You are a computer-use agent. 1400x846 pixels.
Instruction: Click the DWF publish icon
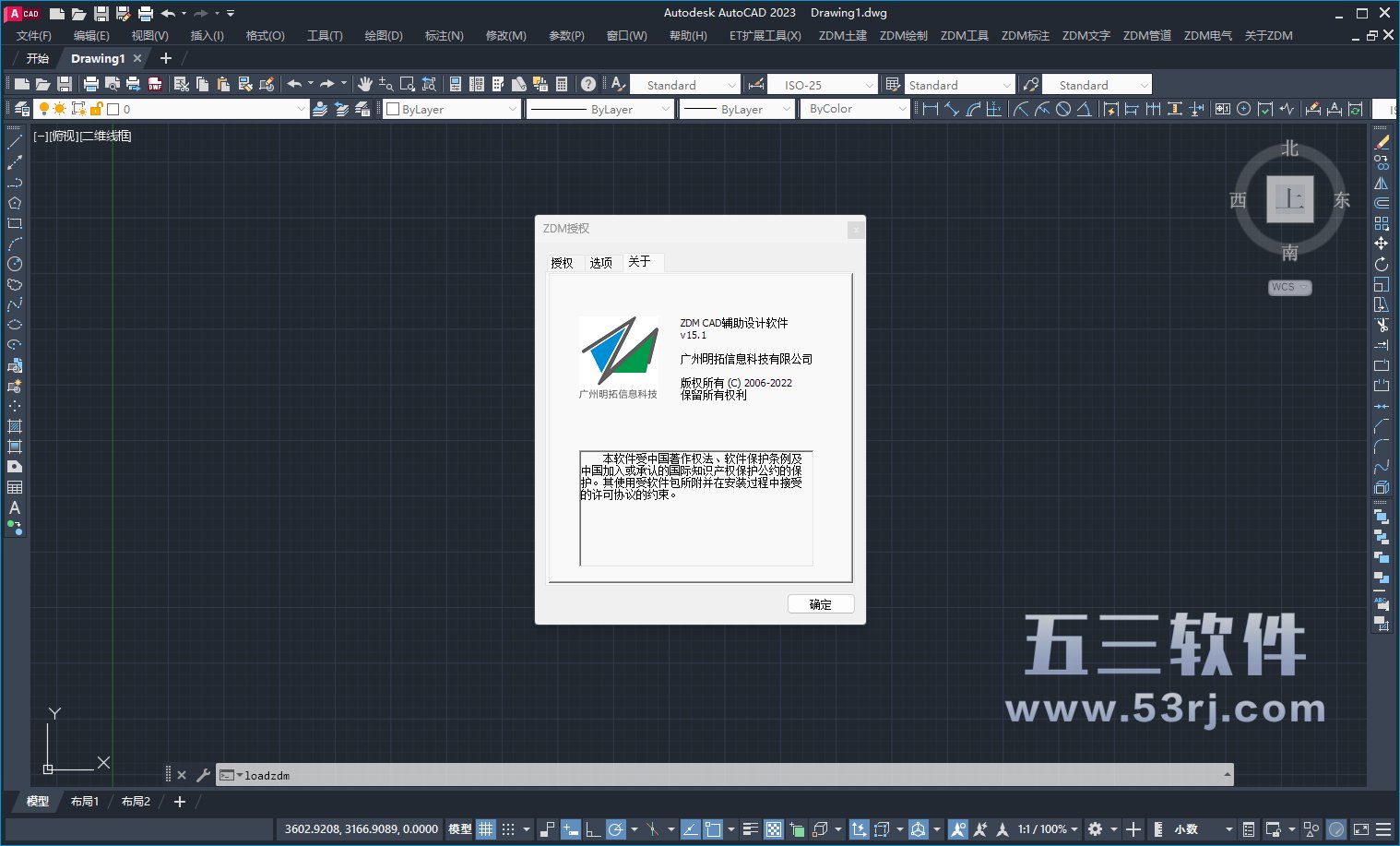(155, 84)
